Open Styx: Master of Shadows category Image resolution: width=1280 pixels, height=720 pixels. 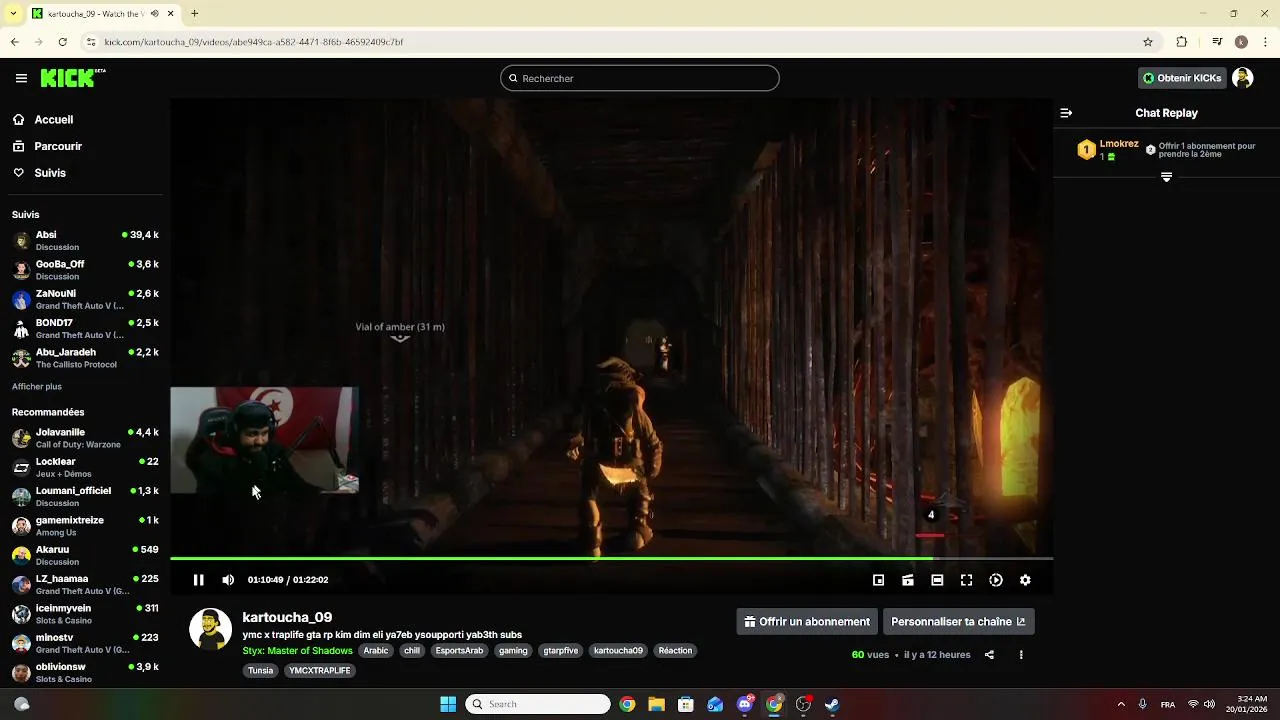(297, 650)
